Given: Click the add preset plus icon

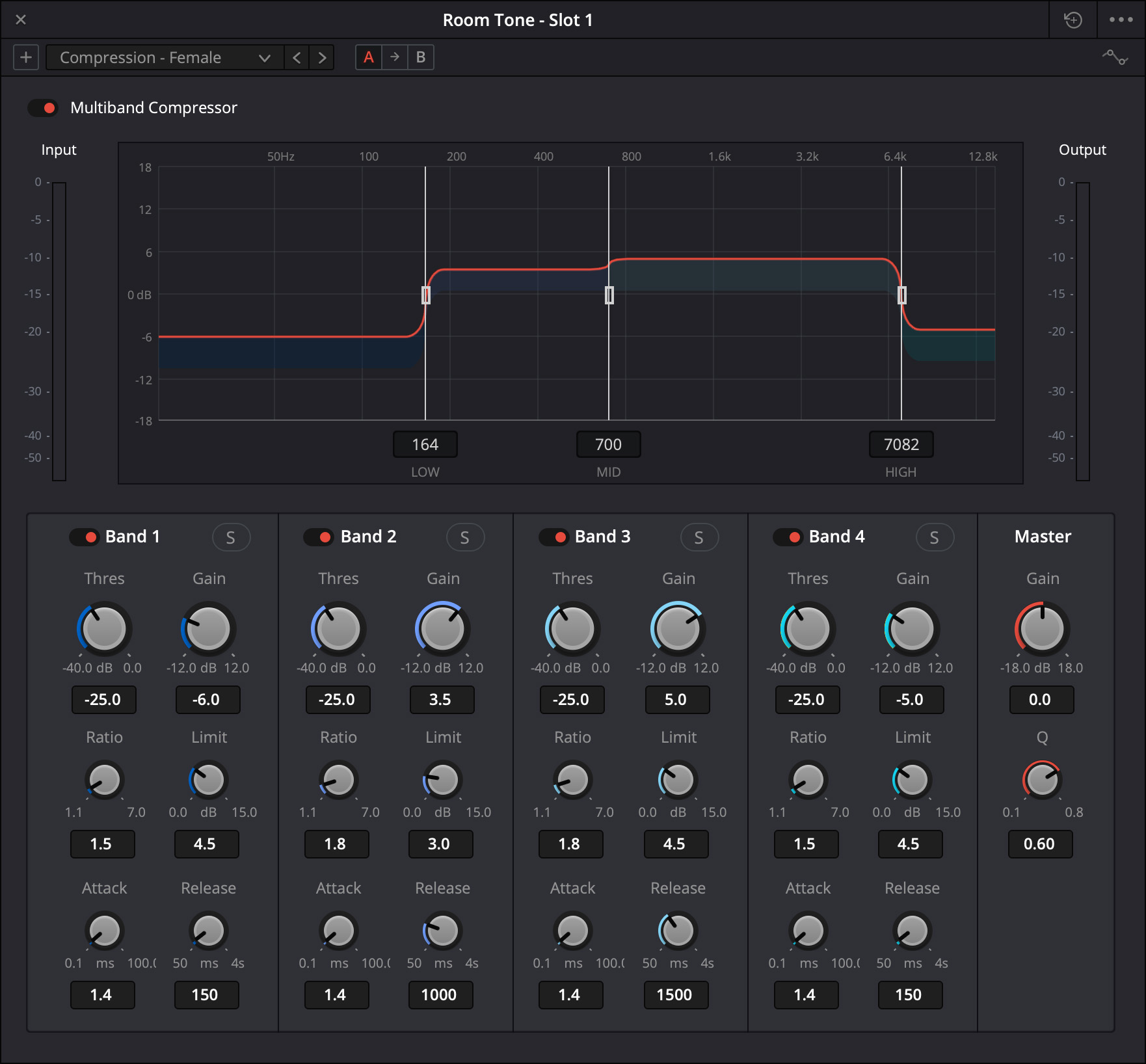Looking at the screenshot, I should (26, 57).
